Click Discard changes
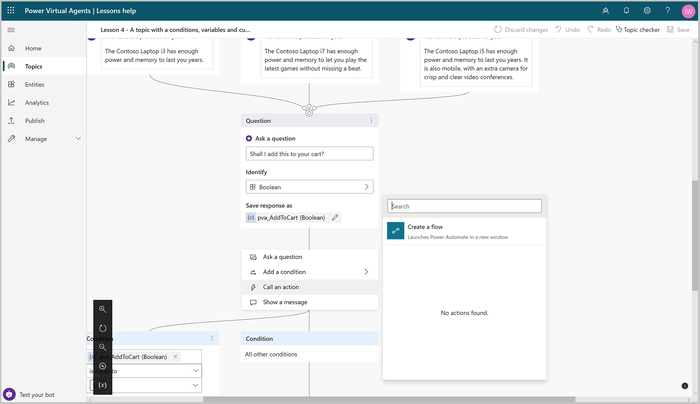 (521, 30)
